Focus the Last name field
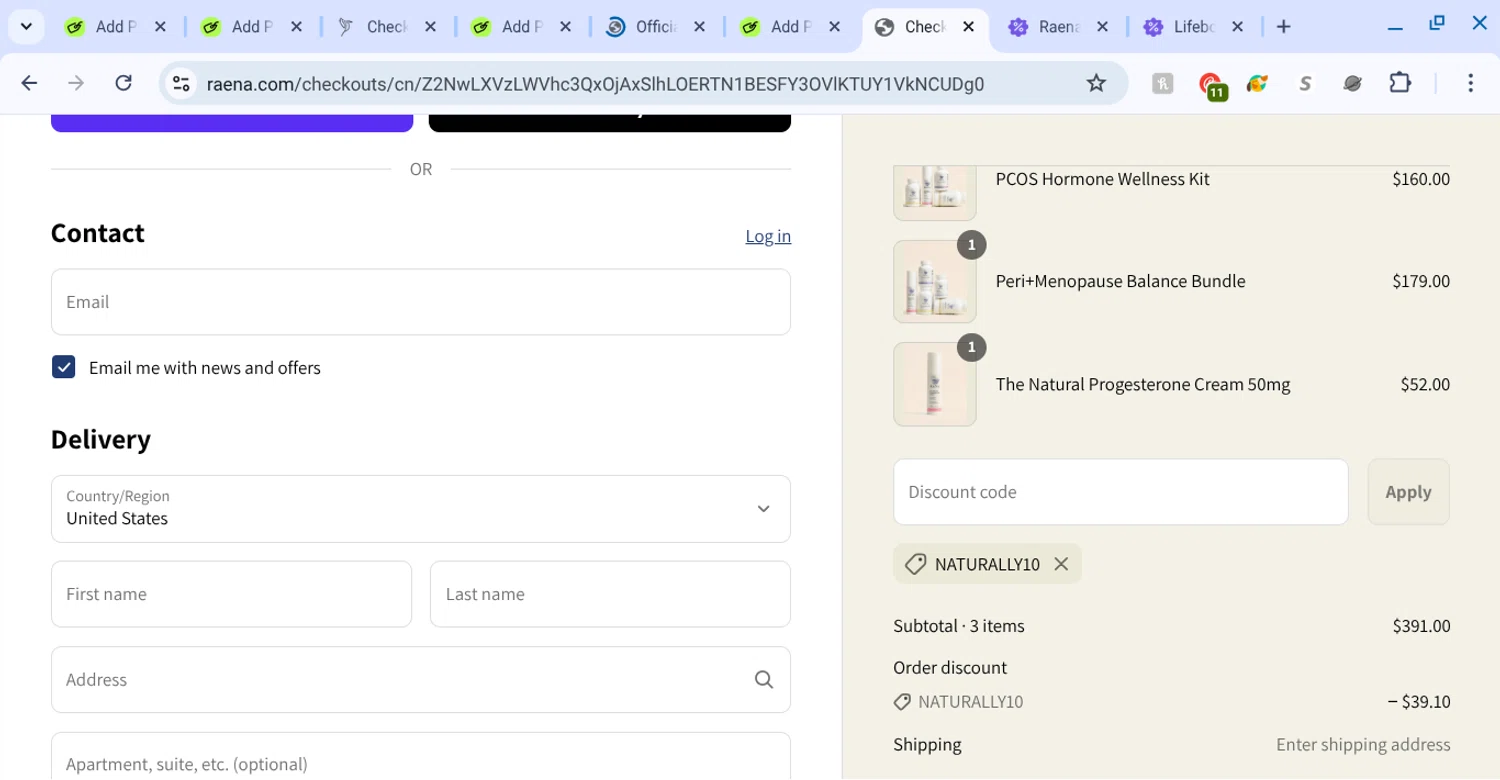The height and width of the screenshot is (780, 1500). click(x=610, y=594)
